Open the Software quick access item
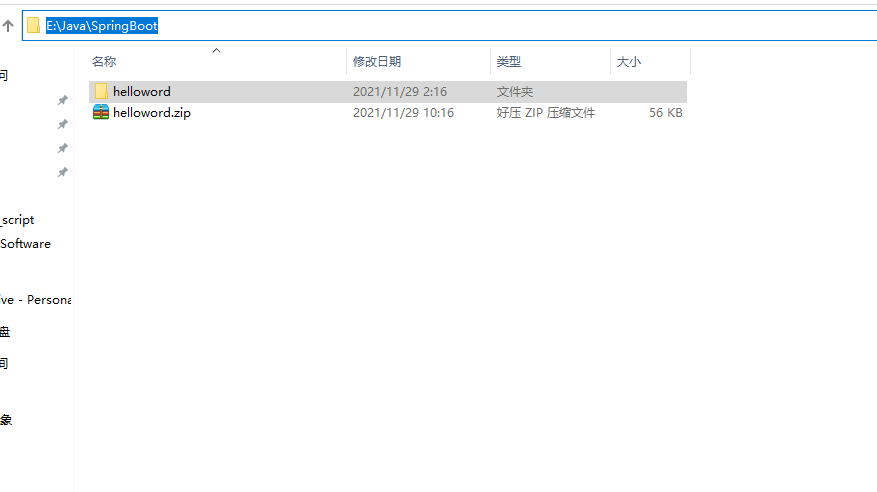877x492 pixels. point(25,244)
